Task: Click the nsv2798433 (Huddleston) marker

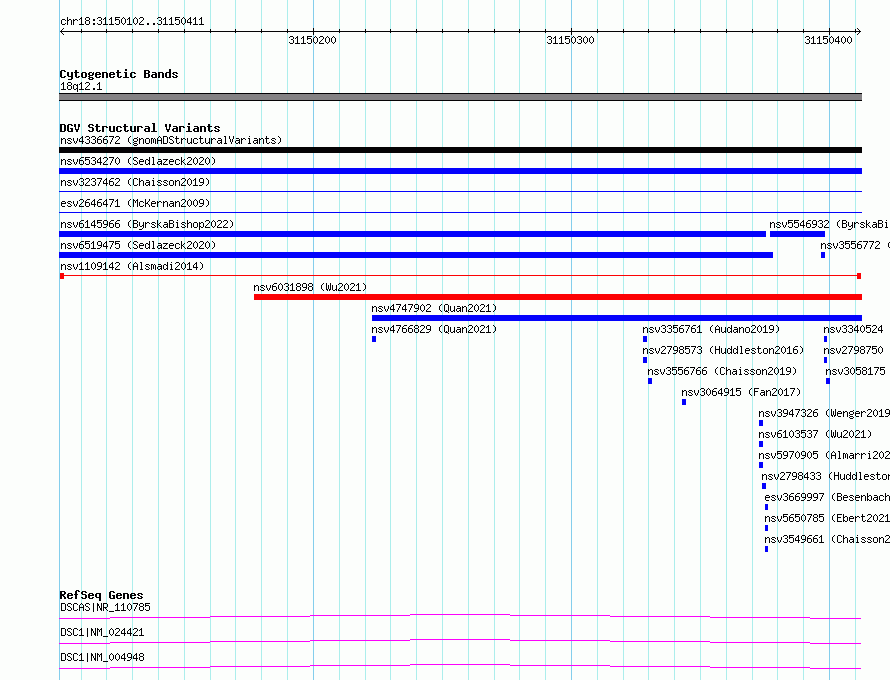Action: point(764,486)
